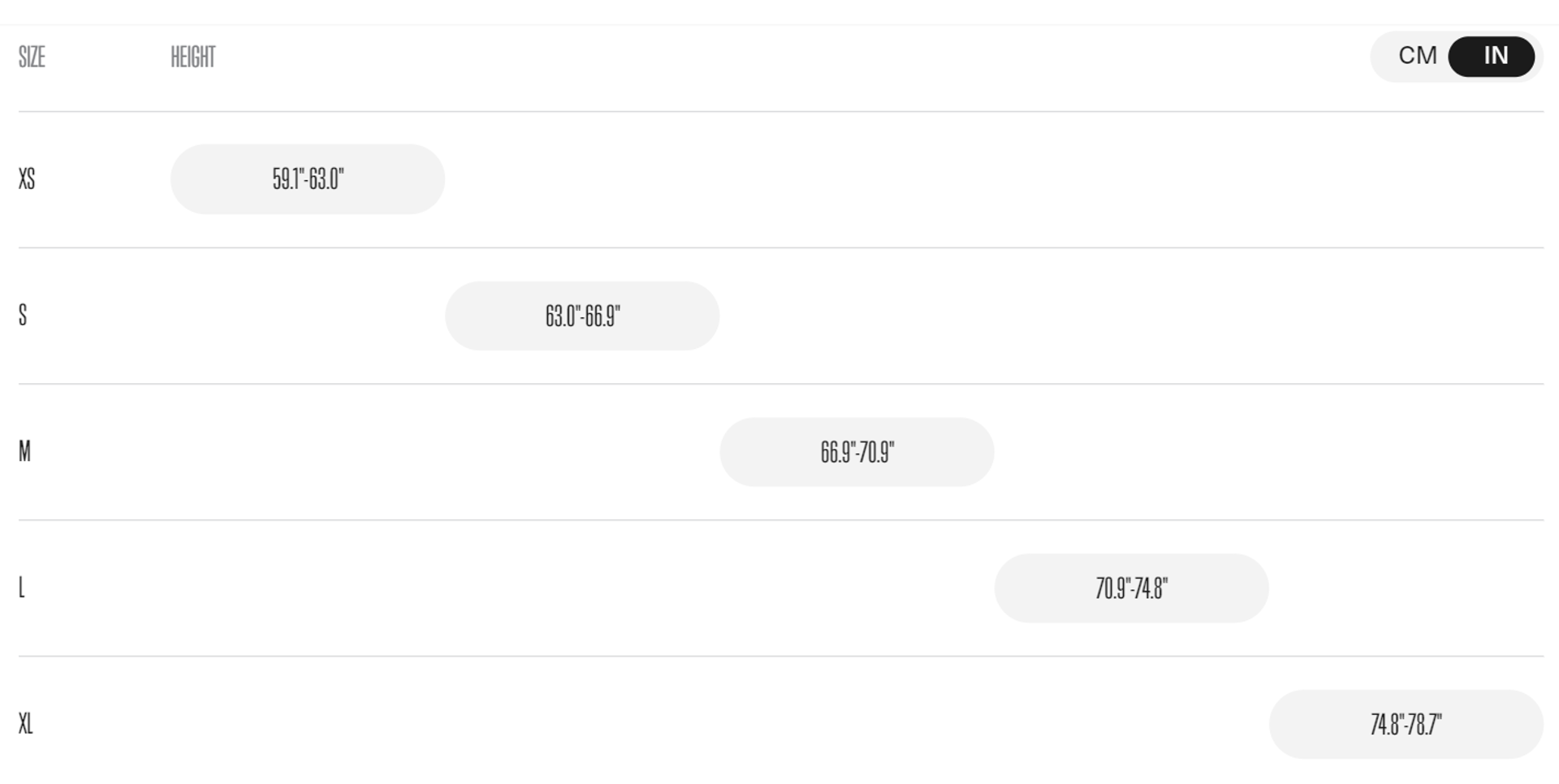This screenshot has height=784, width=1559.
Task: Select the M size label
Action: (x=24, y=451)
